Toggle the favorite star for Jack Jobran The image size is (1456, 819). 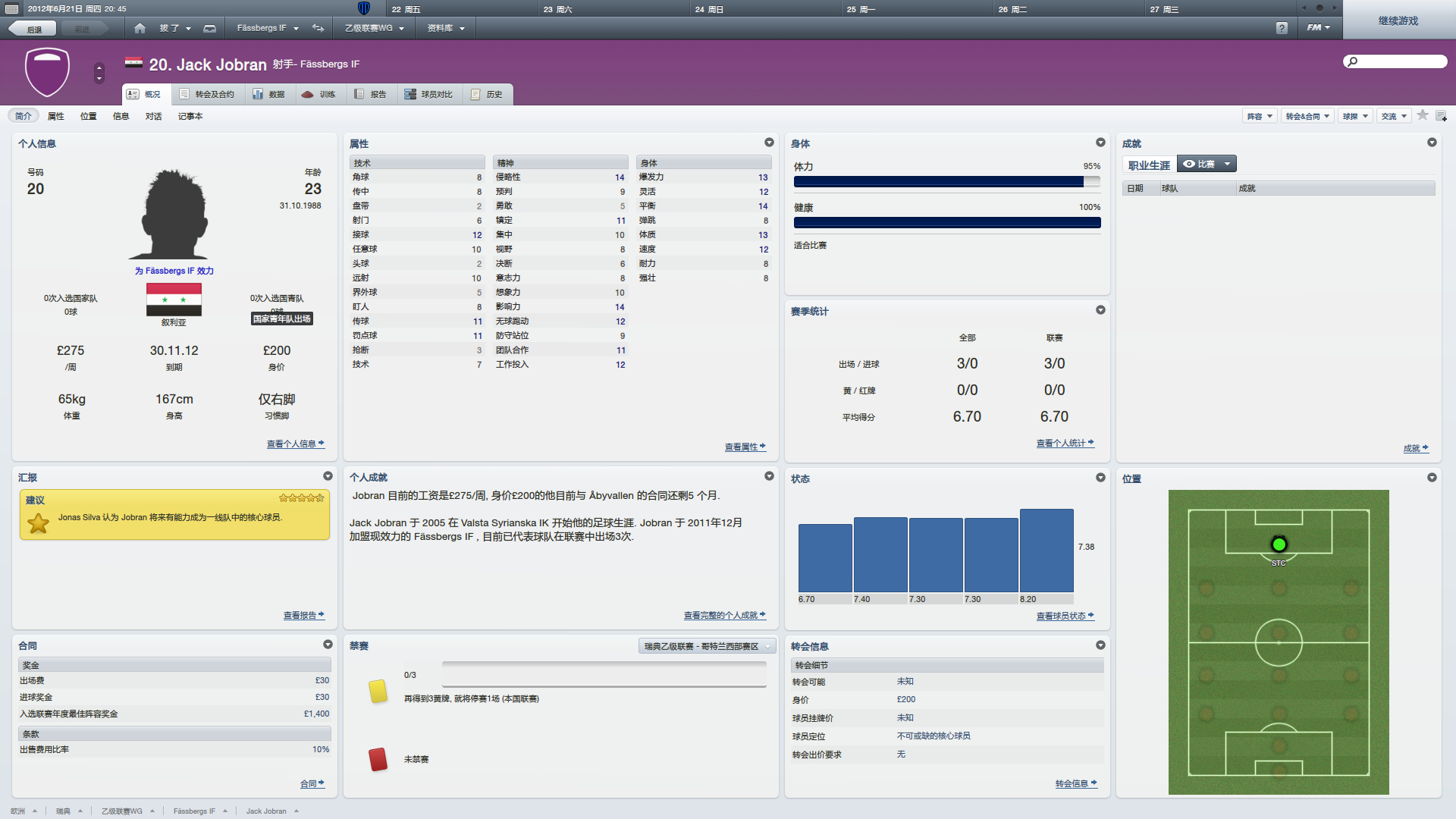1423,115
